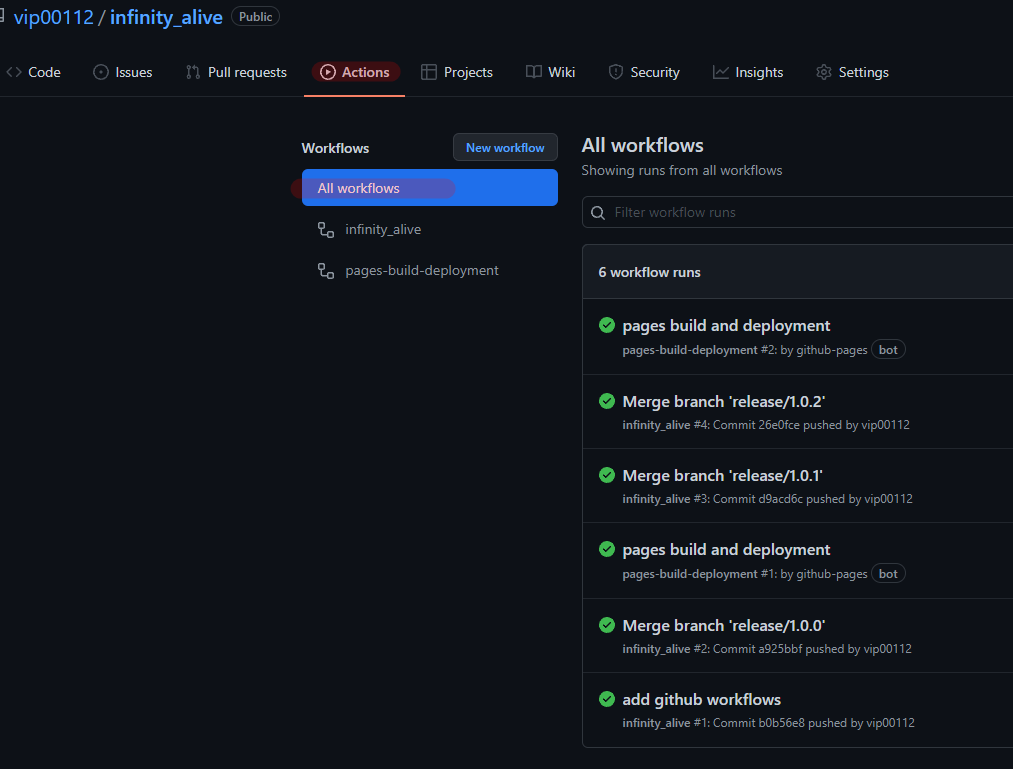Open add github workflows run
Screen dimensions: 1013x769
pos(702,700)
